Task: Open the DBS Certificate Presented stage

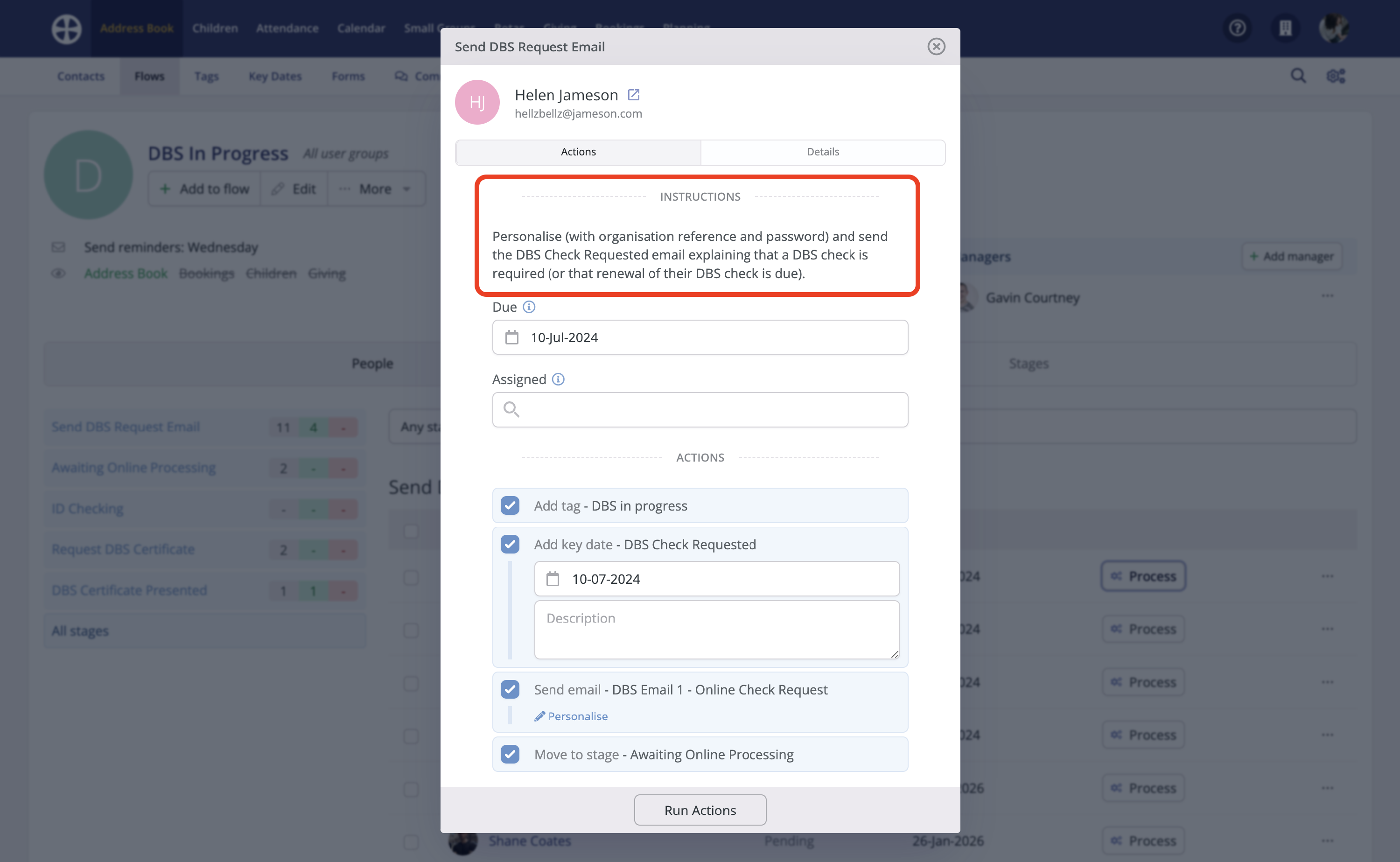Action: pos(129,590)
